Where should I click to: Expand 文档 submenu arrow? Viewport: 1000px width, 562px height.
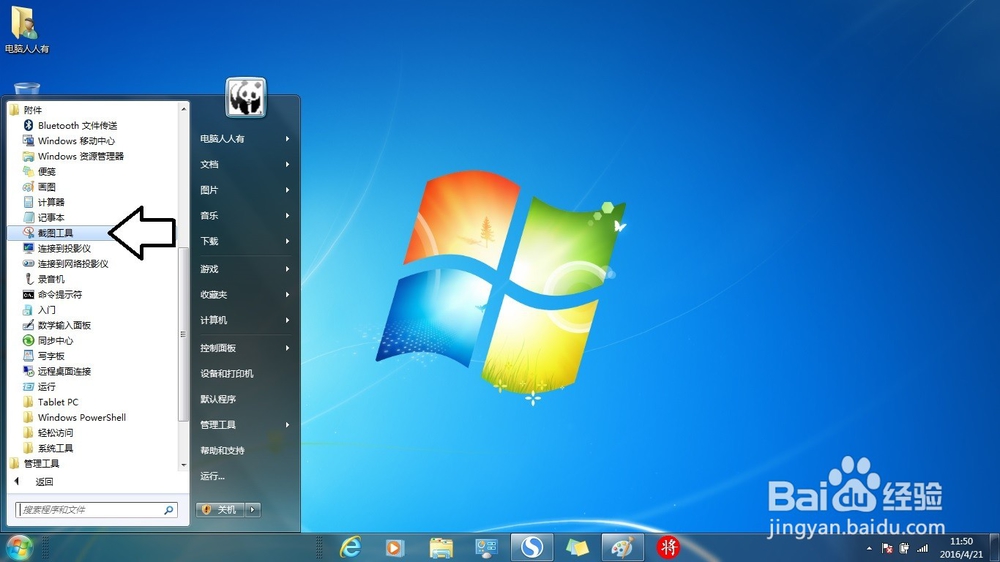[288, 164]
